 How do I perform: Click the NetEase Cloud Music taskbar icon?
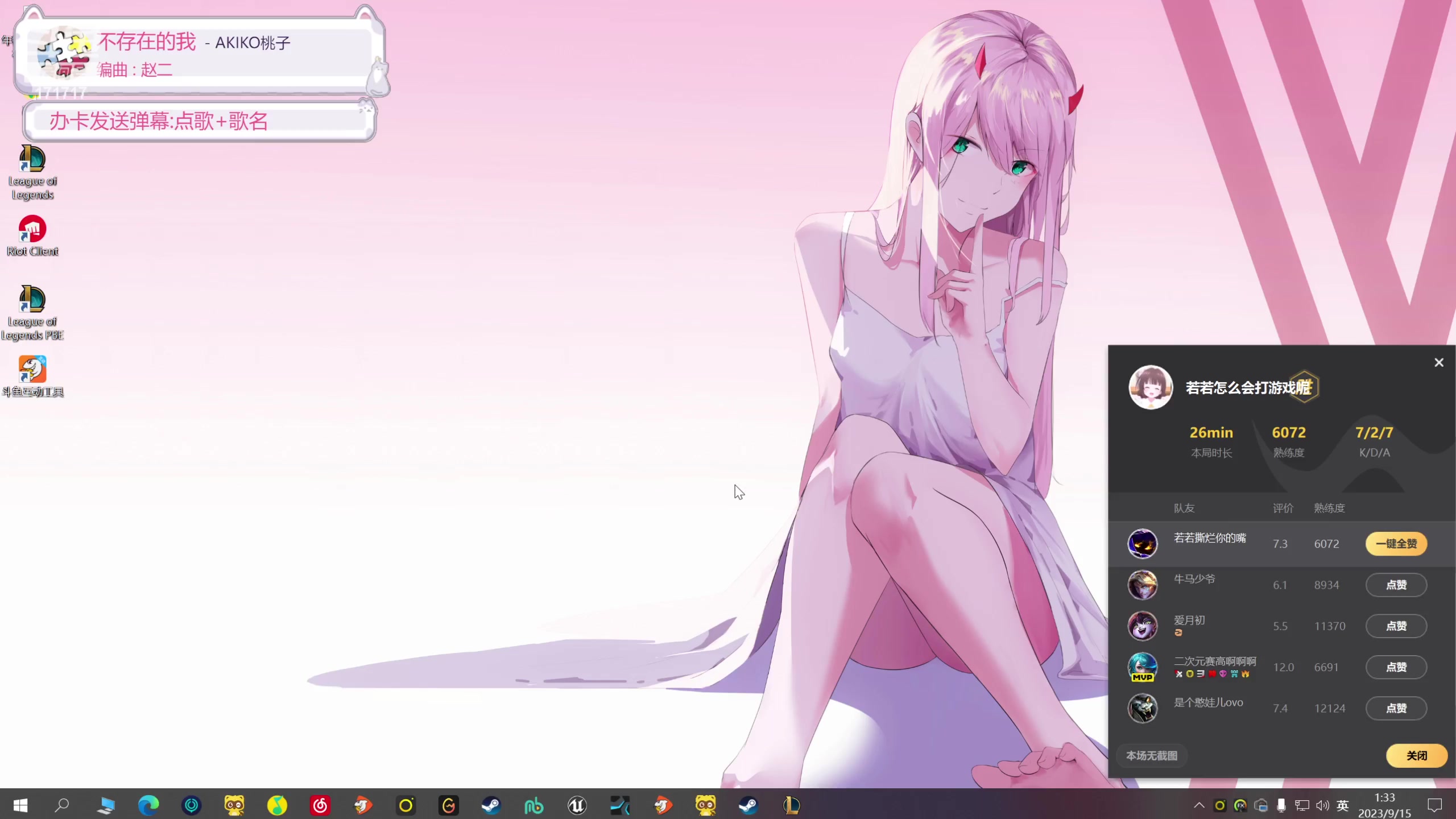tap(320, 805)
